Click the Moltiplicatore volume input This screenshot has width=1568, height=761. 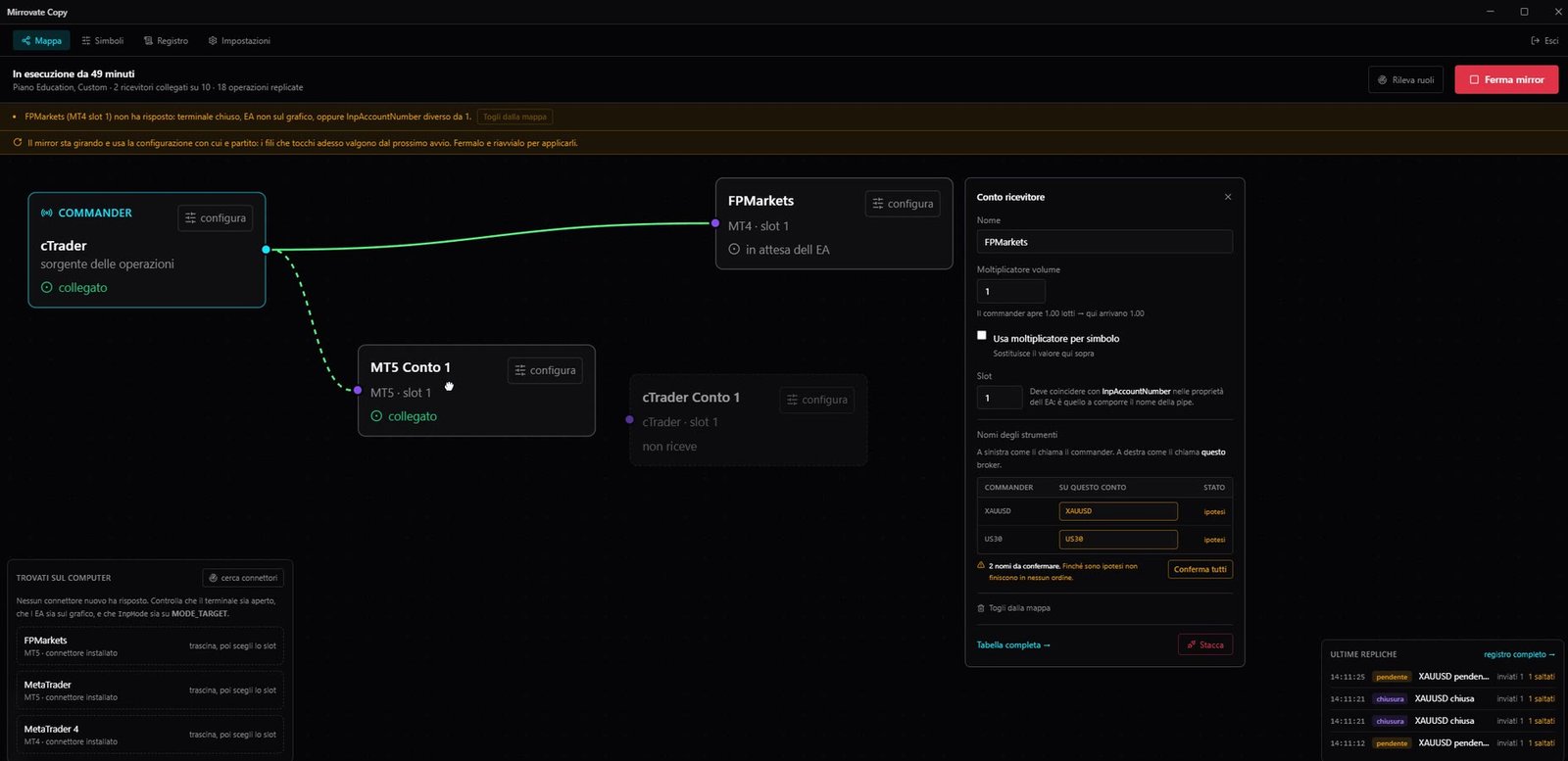(x=1010, y=291)
